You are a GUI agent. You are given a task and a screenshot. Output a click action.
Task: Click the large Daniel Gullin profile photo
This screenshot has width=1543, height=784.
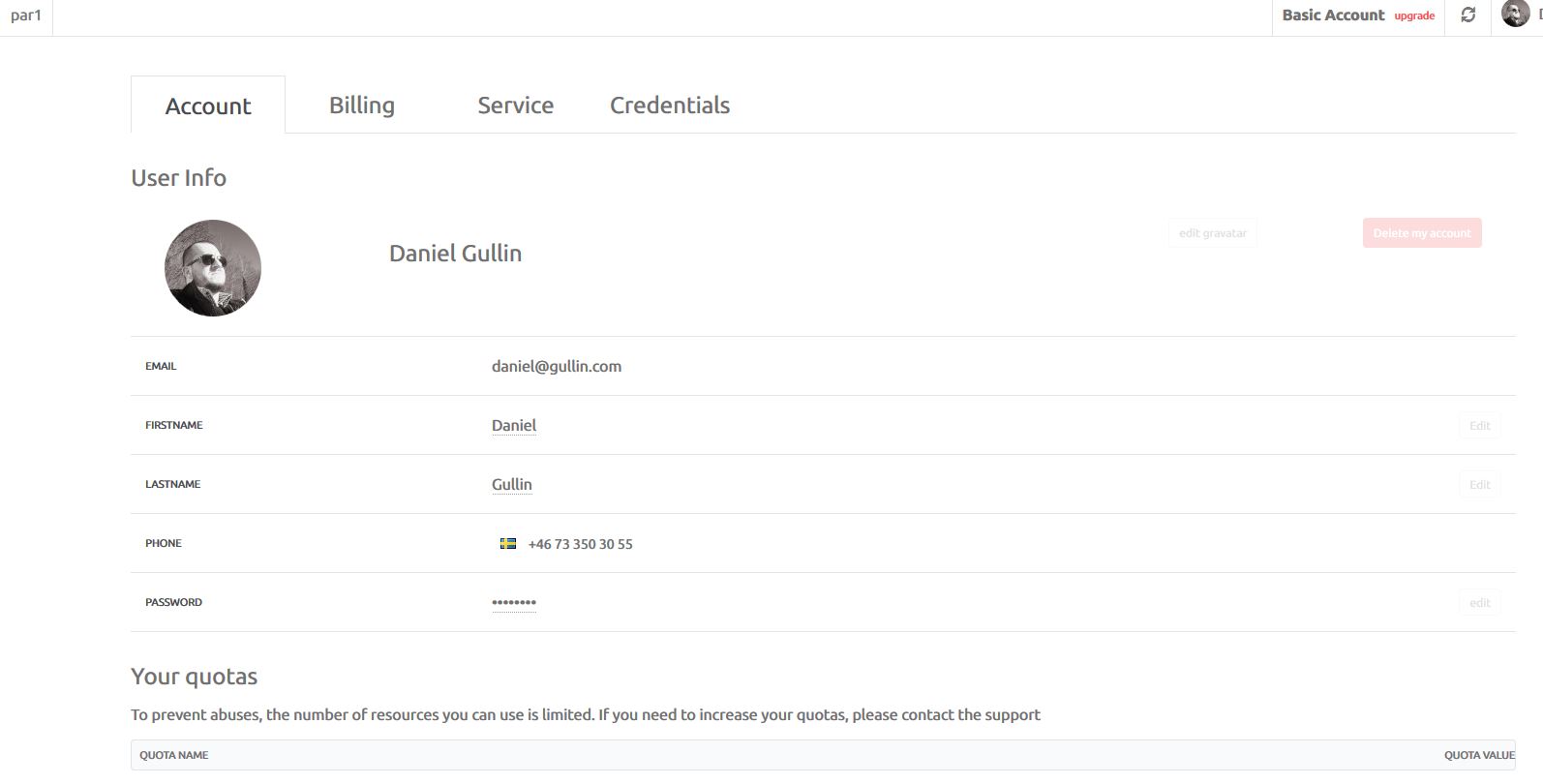click(x=213, y=268)
